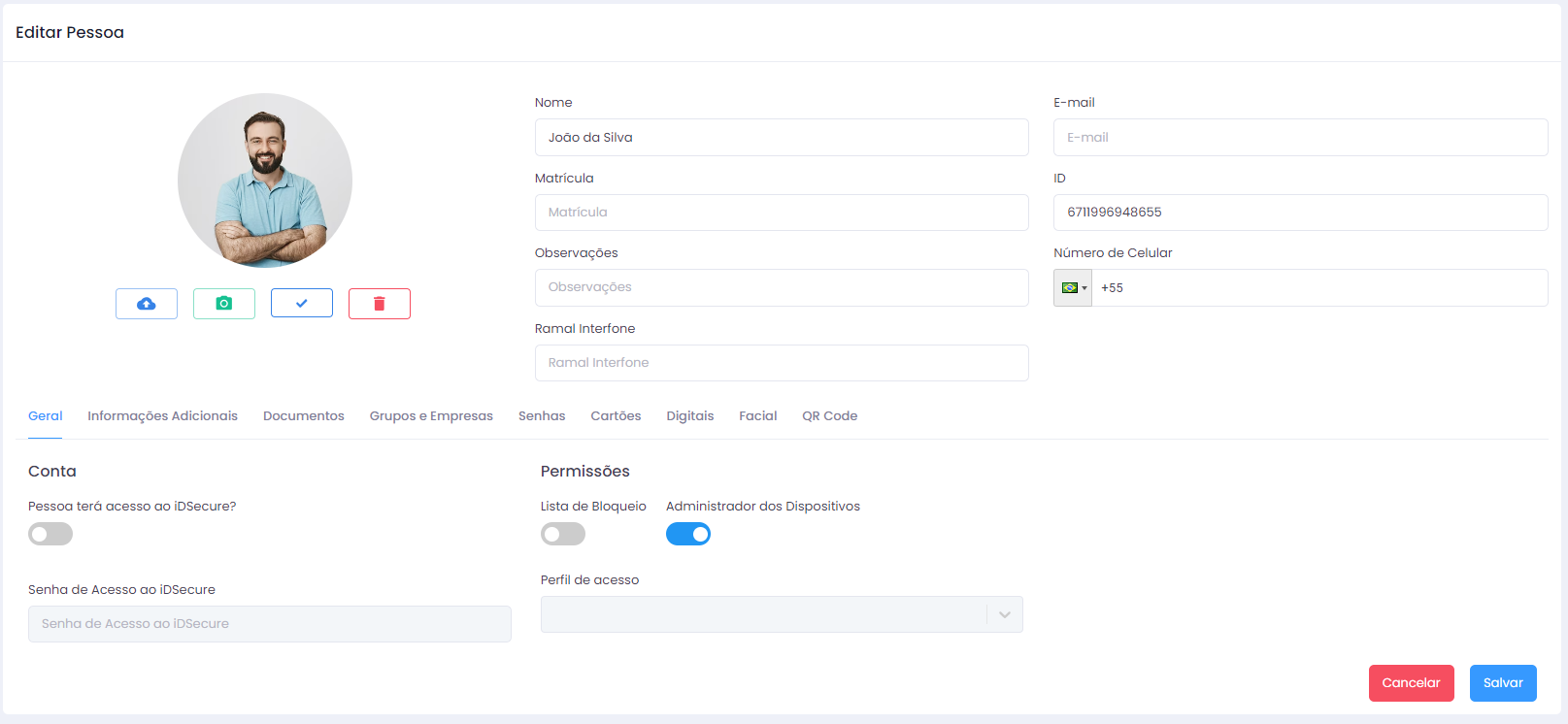Click the Matrícula input field
Image resolution: width=1568 pixels, height=724 pixels.
coord(782,213)
